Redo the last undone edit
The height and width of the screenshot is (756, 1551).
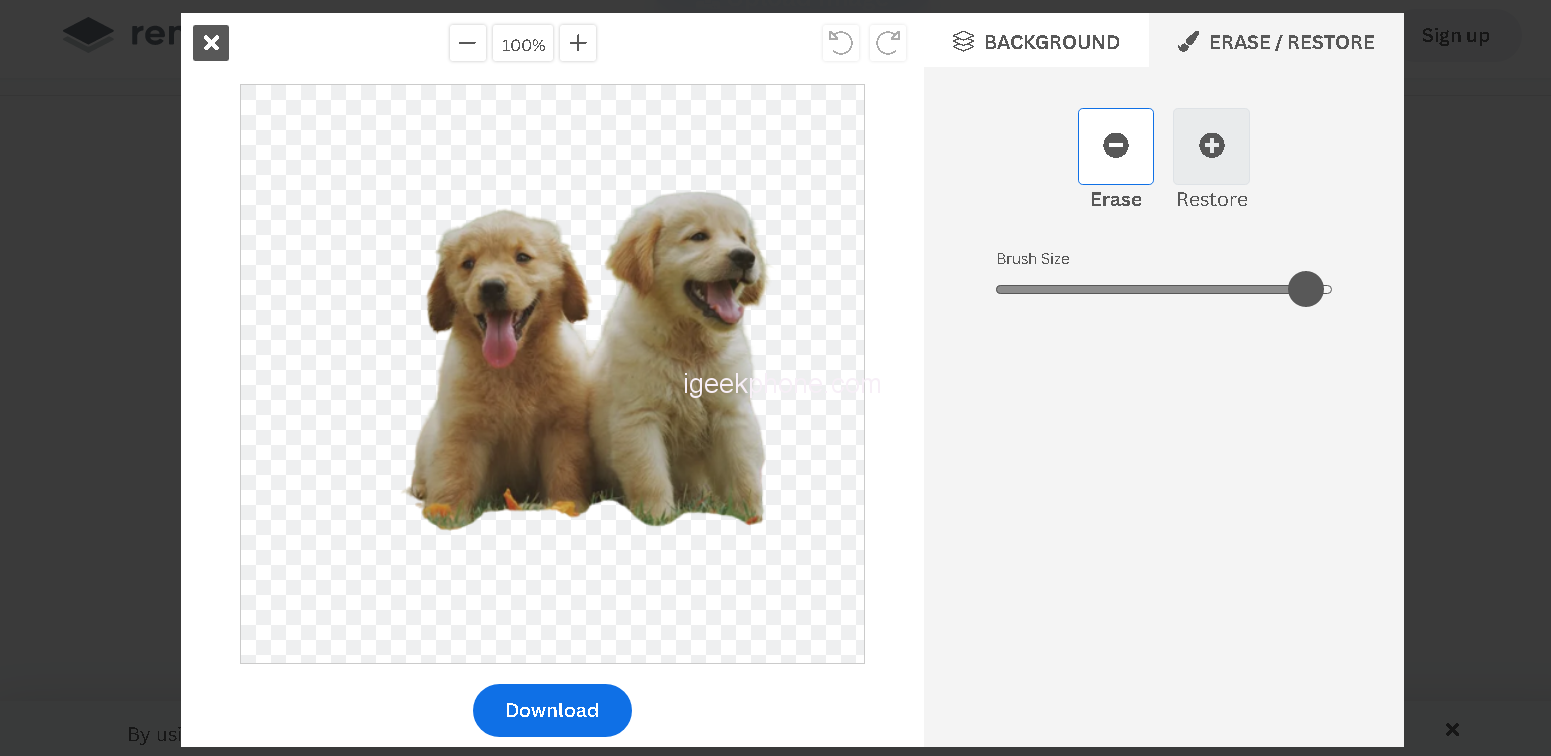click(888, 43)
